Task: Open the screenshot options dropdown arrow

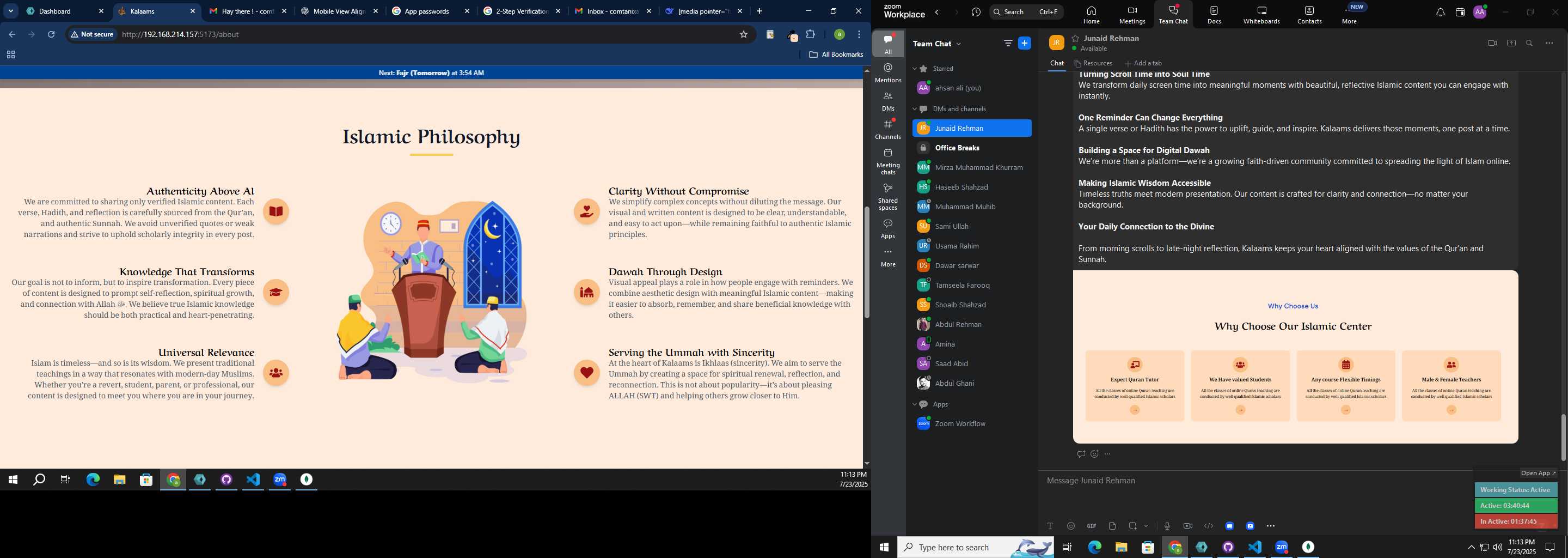Action: pyautogui.click(x=1146, y=526)
